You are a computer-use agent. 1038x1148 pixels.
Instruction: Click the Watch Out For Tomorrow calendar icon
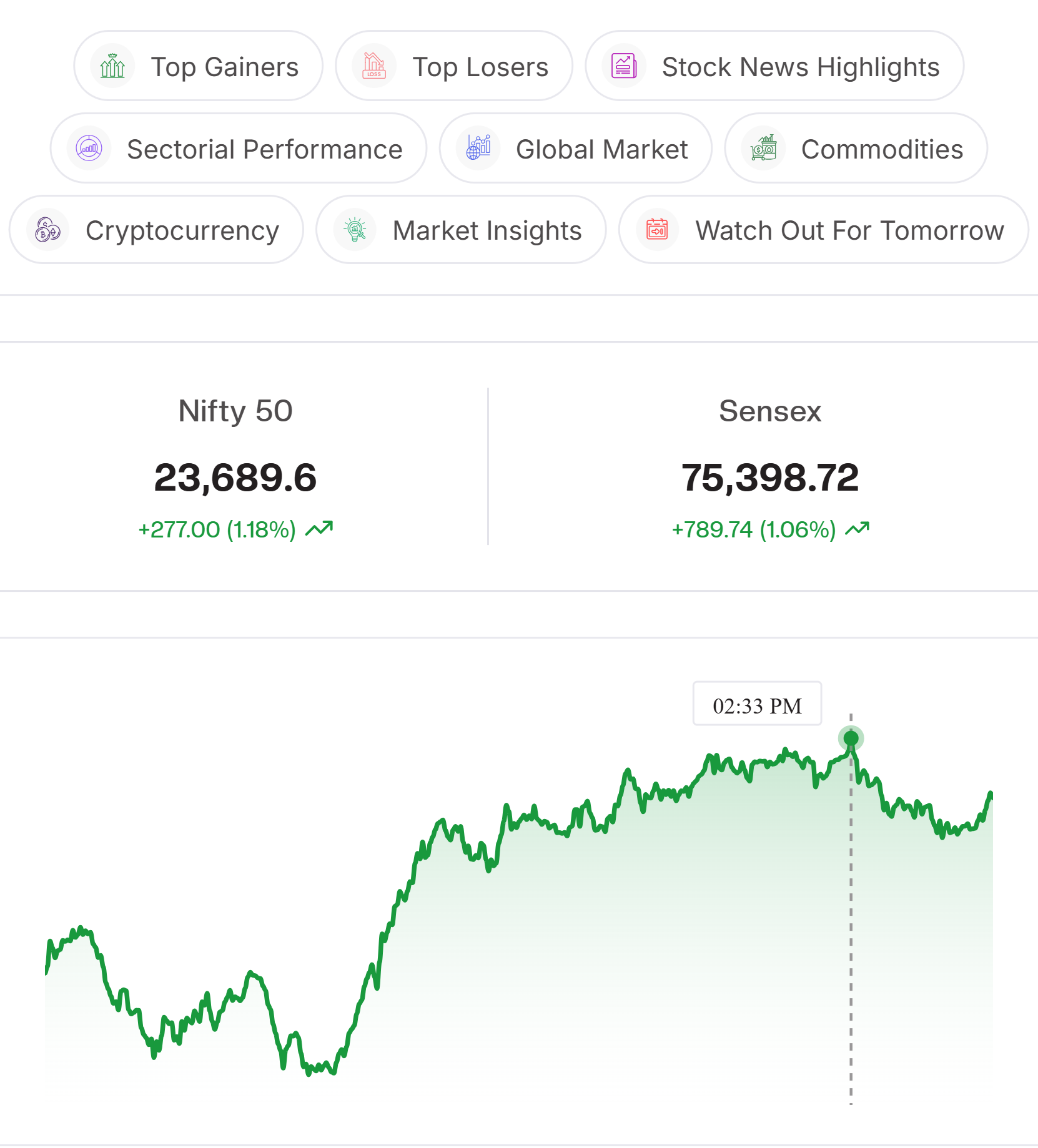tap(657, 230)
